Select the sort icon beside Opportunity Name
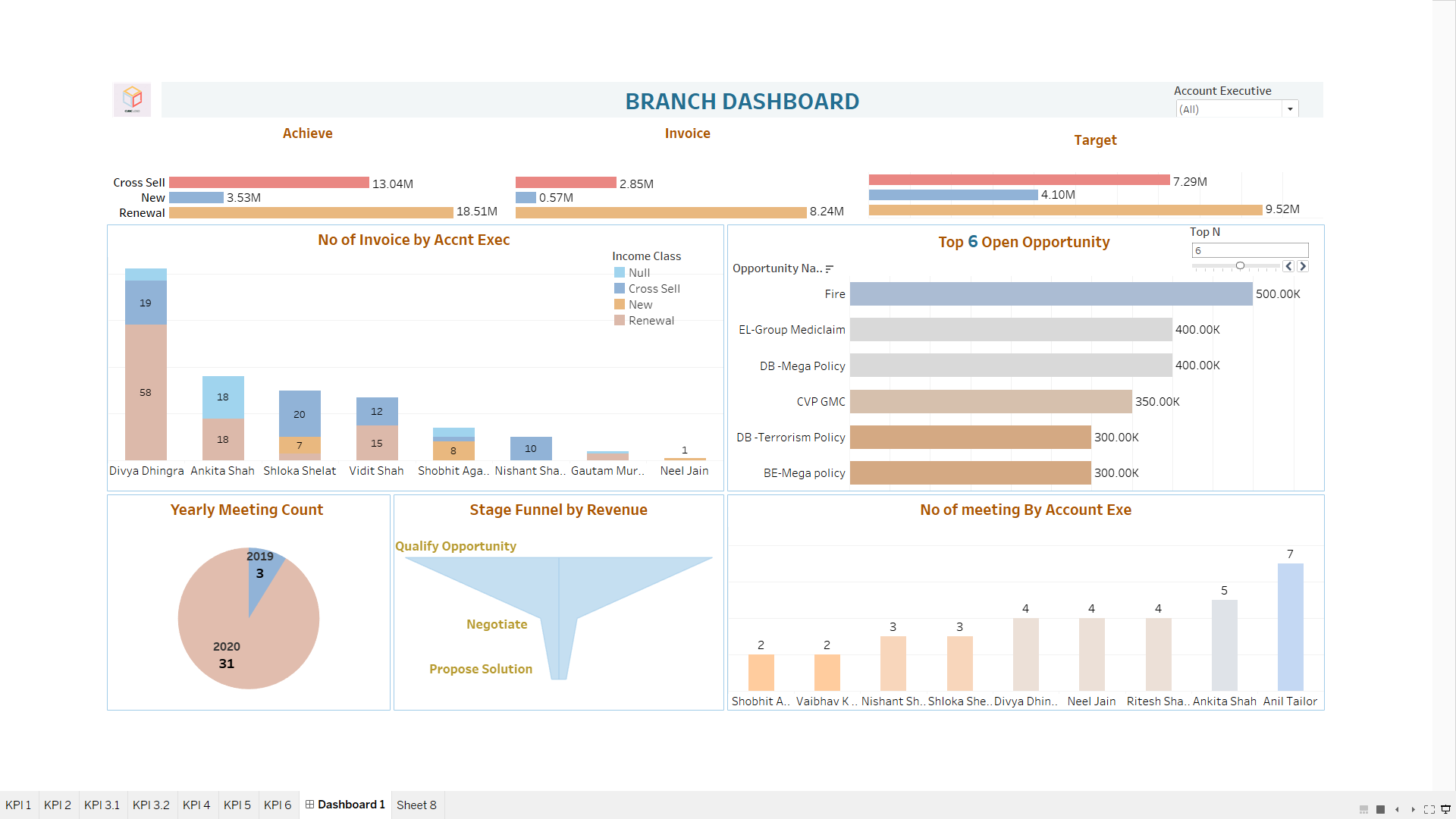The height and width of the screenshot is (819, 1456). click(829, 268)
